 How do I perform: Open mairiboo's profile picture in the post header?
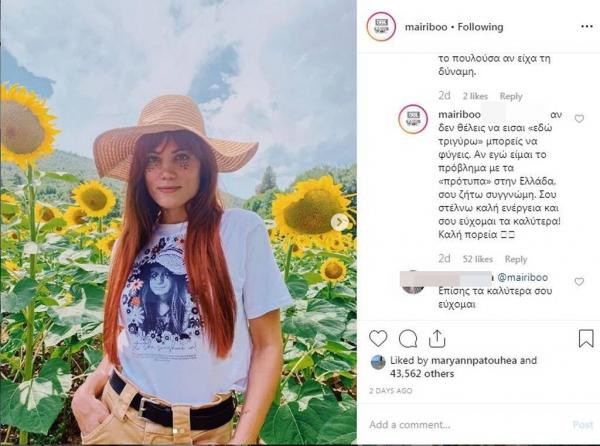381,27
